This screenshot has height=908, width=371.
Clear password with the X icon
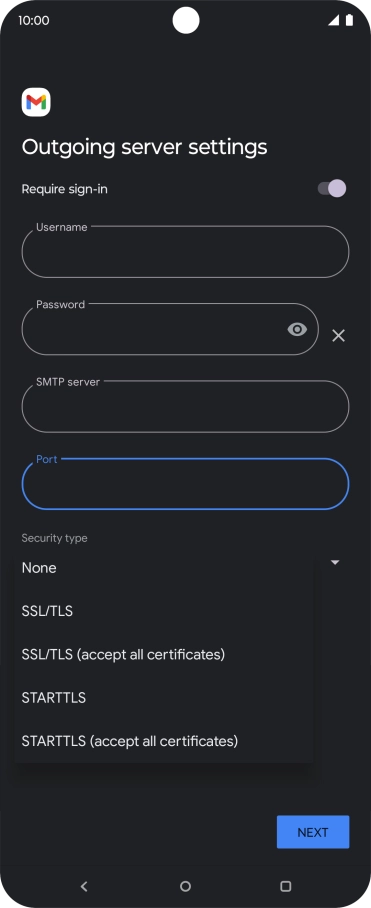click(338, 335)
